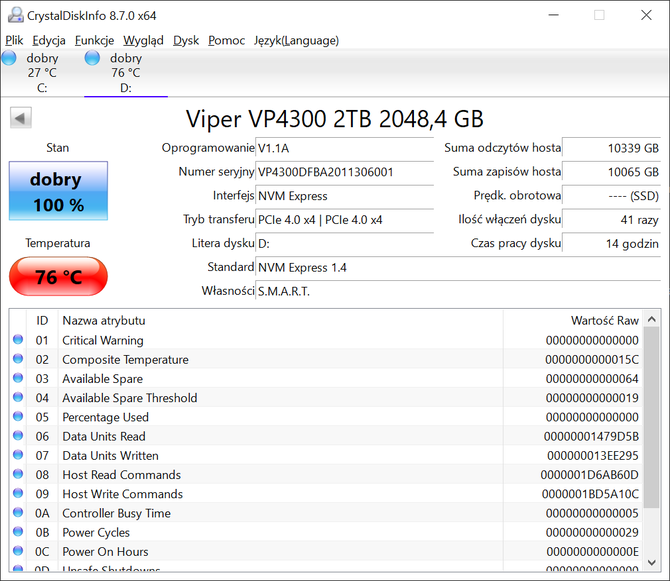The height and width of the screenshot is (581, 670).
Task: Click the status orb for Percentage Used row
Action: tap(18, 416)
